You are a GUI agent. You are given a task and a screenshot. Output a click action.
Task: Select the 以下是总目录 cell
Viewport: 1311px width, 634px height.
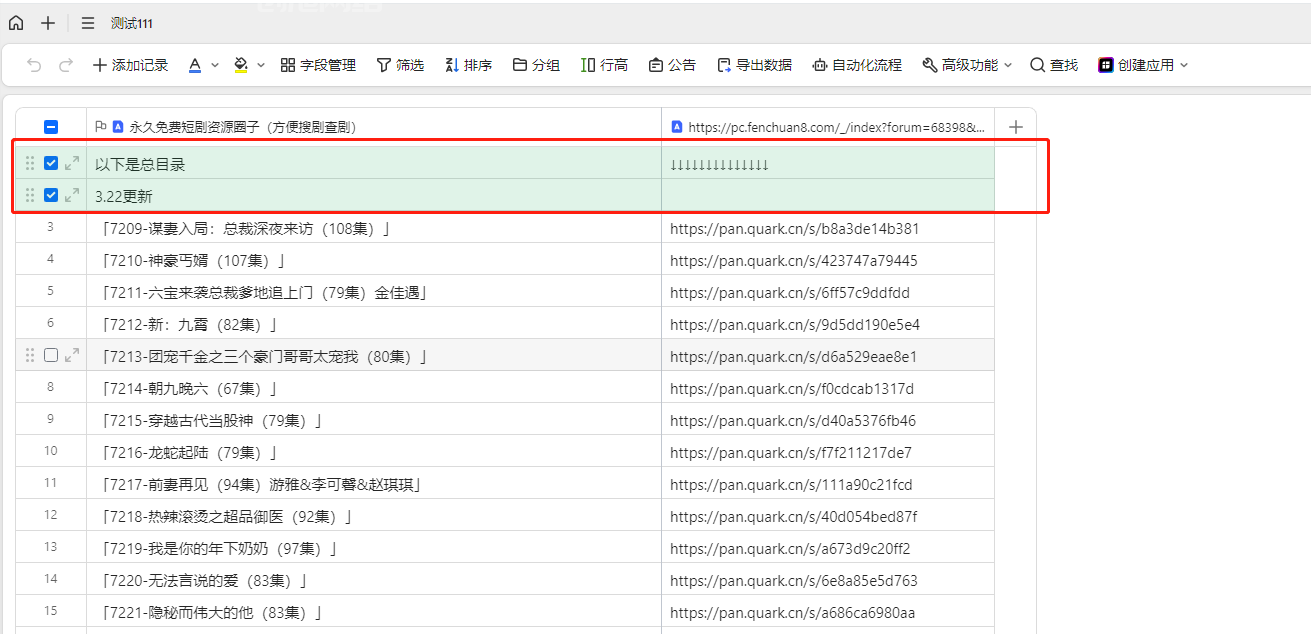(x=374, y=163)
